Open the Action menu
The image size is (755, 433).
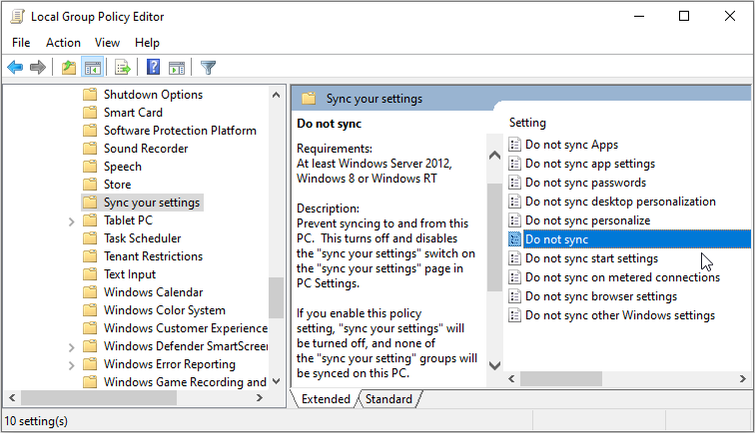click(63, 43)
